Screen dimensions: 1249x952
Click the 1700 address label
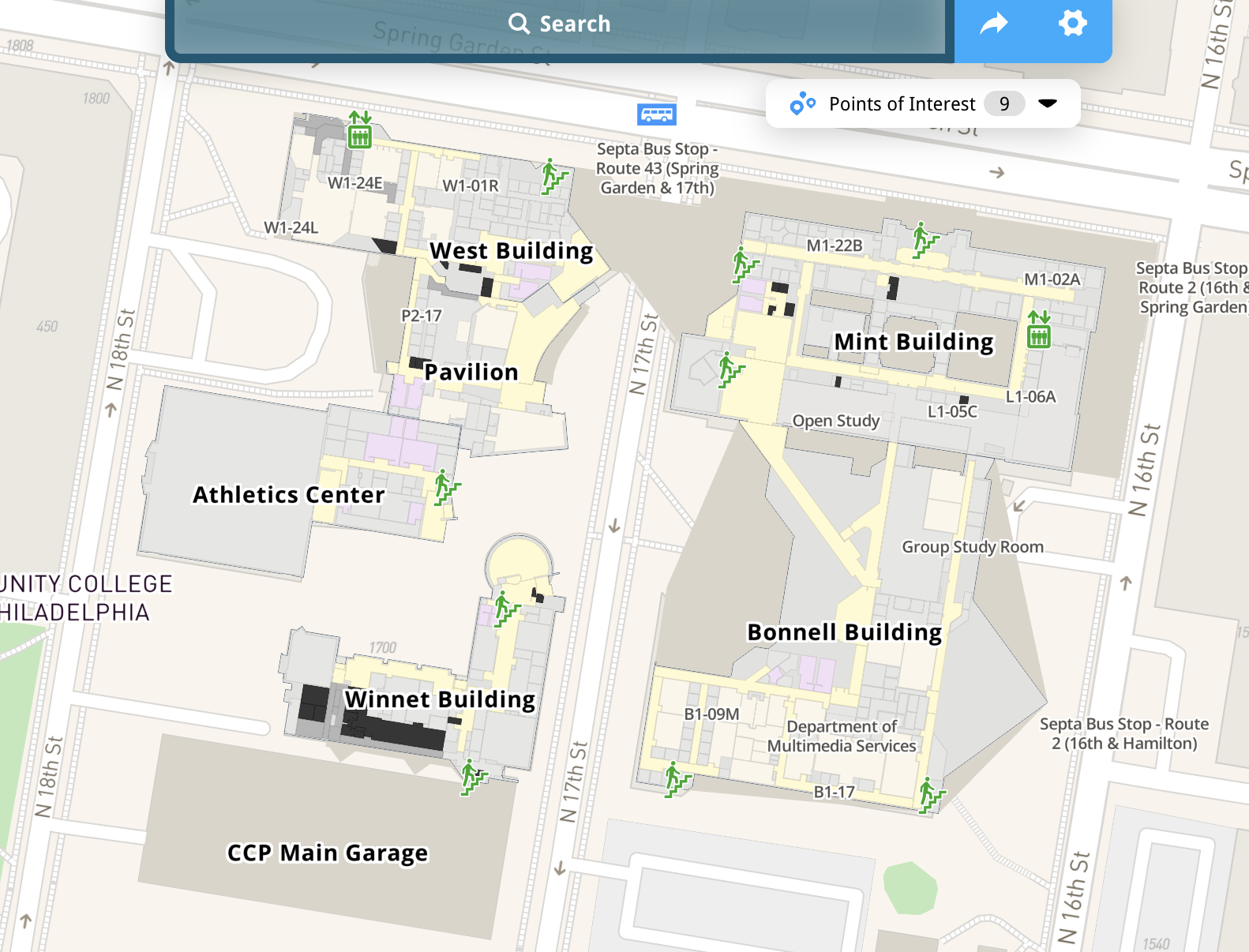pyautogui.click(x=383, y=647)
